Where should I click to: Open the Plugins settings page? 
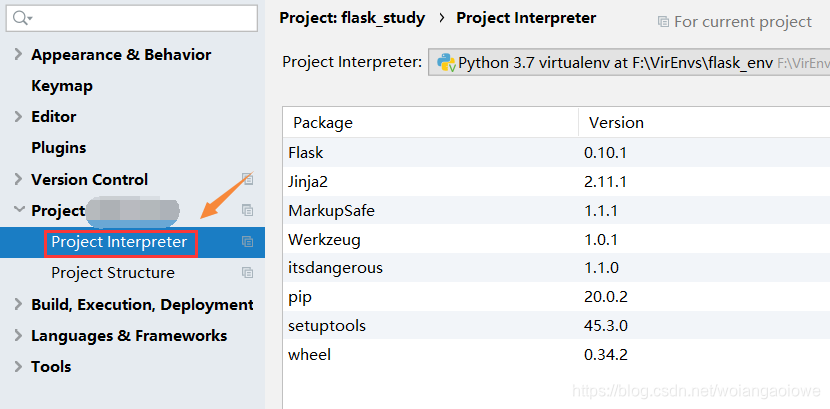(59, 148)
